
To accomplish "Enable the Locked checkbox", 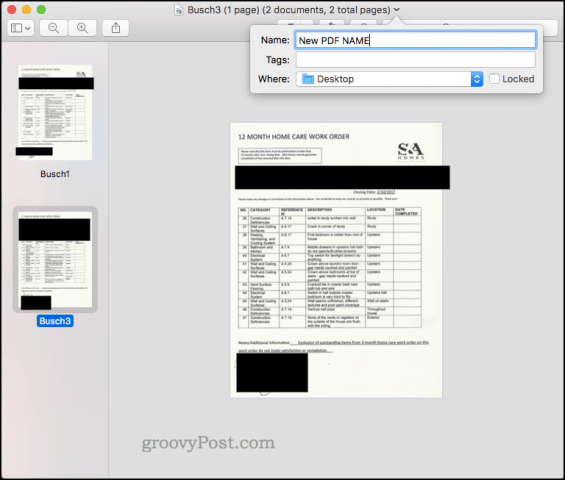I will (x=494, y=79).
